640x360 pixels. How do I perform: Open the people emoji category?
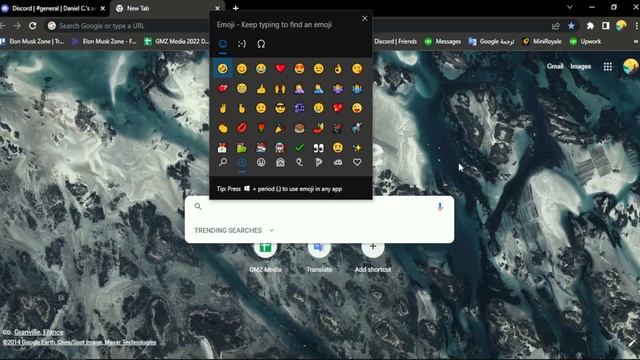coord(280,162)
